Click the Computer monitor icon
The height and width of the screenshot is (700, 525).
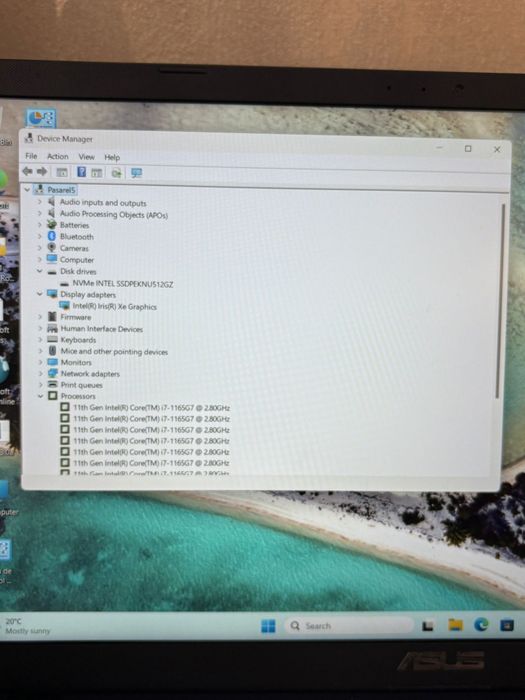tap(52, 259)
